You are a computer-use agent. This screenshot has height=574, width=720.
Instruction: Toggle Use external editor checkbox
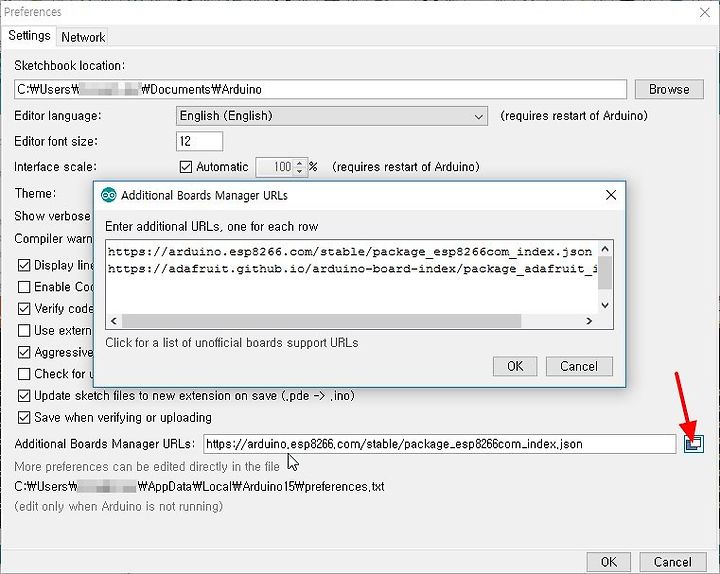click(x=24, y=330)
